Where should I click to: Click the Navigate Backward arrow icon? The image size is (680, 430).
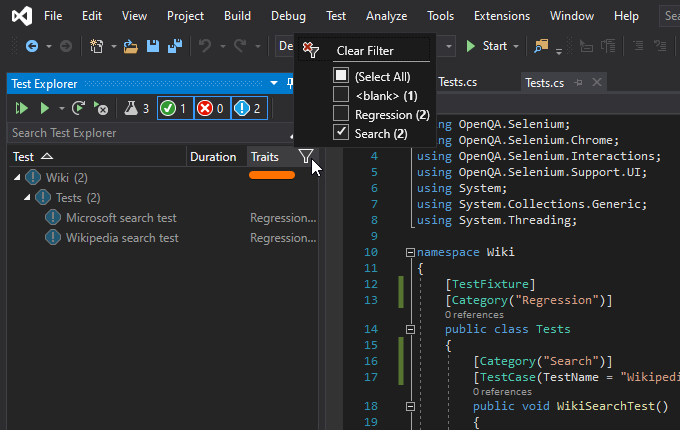(32, 46)
